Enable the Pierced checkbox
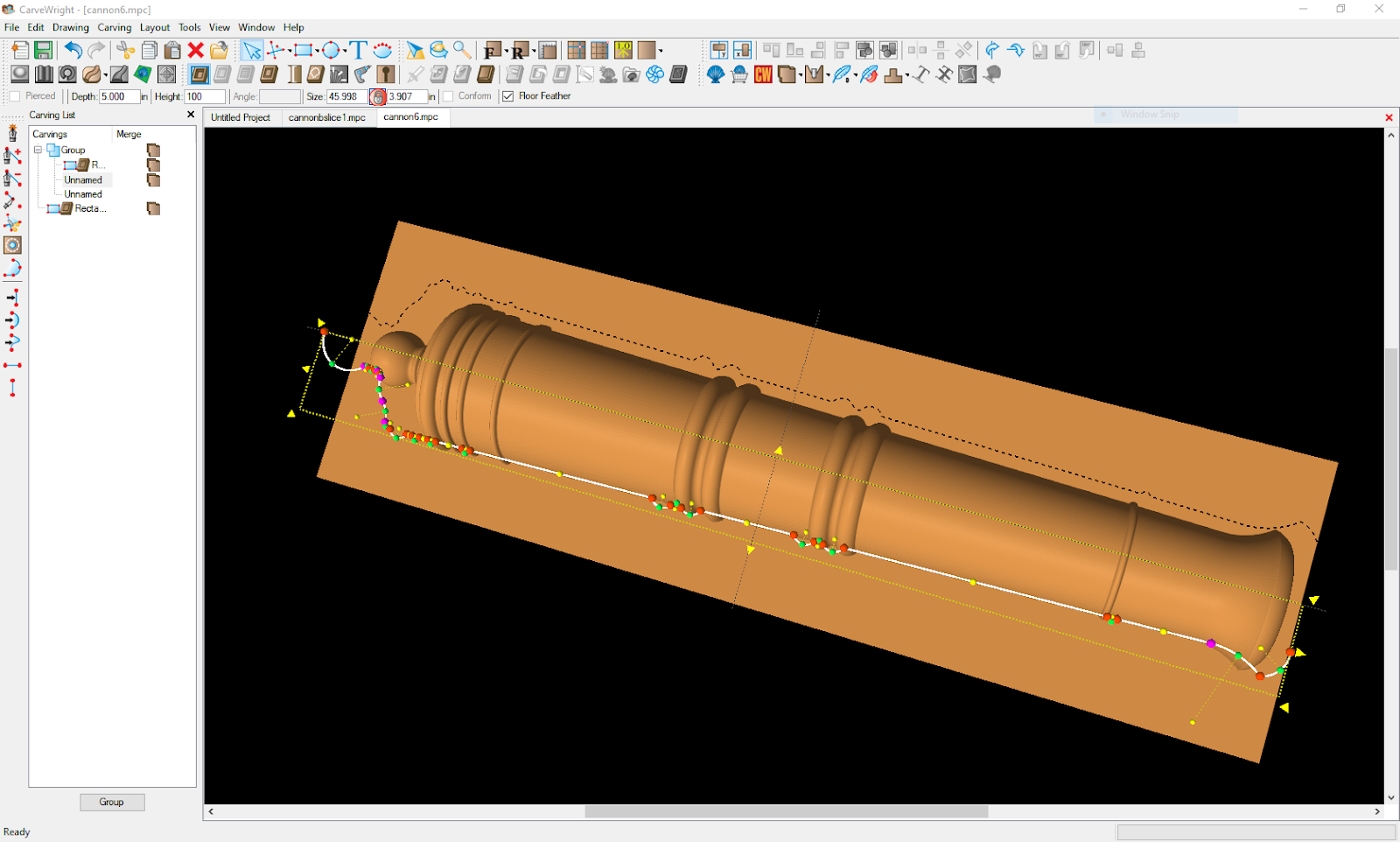This screenshot has width=1400, height=842. 15,96
